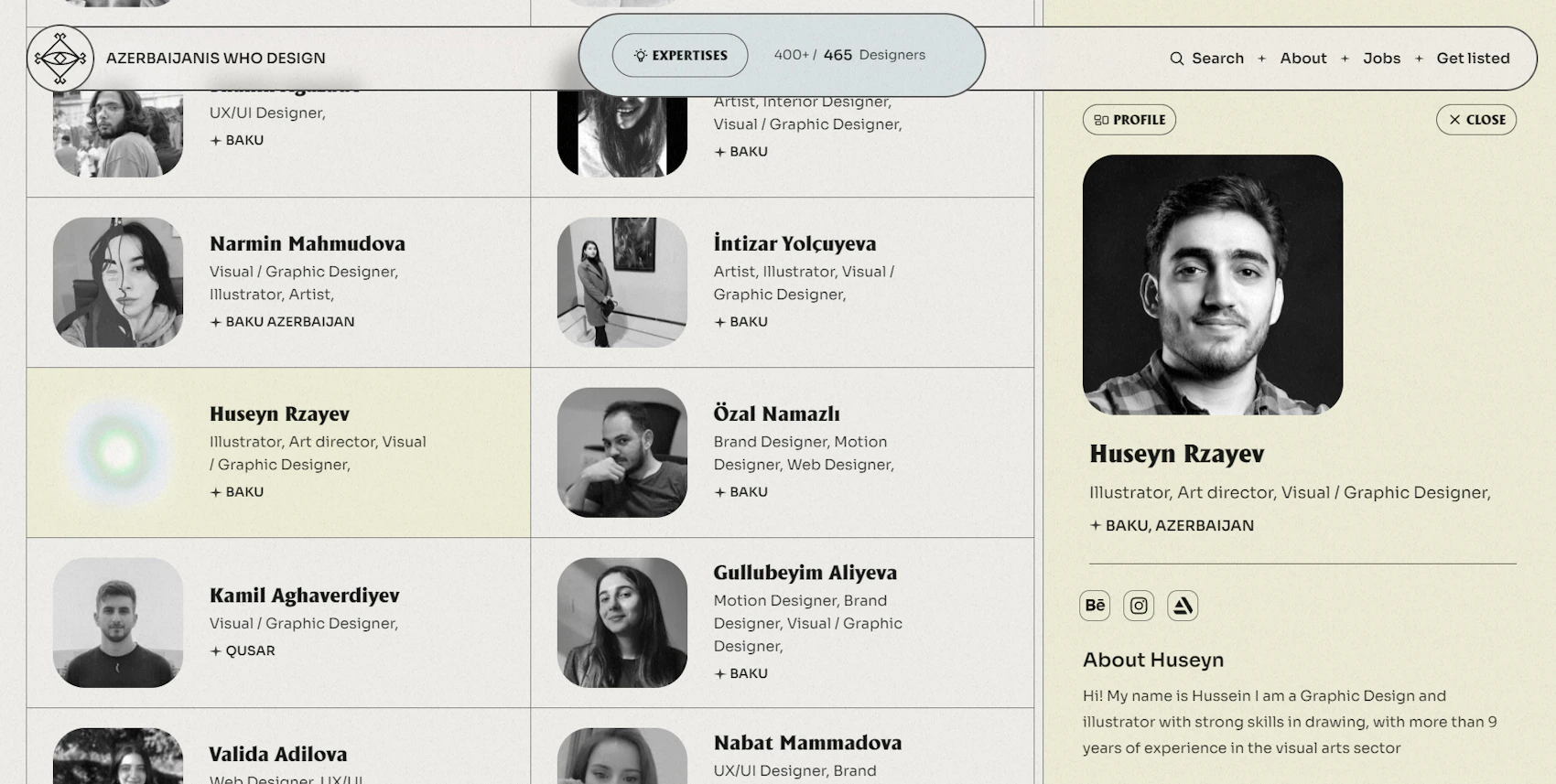Open the Jobs page

coord(1381,59)
